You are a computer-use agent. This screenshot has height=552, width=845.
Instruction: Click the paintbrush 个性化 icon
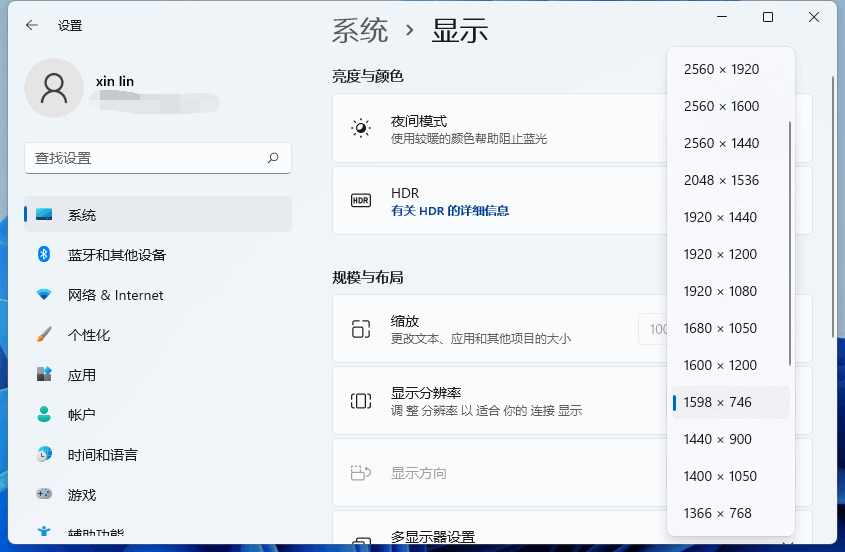pyautogui.click(x=44, y=334)
